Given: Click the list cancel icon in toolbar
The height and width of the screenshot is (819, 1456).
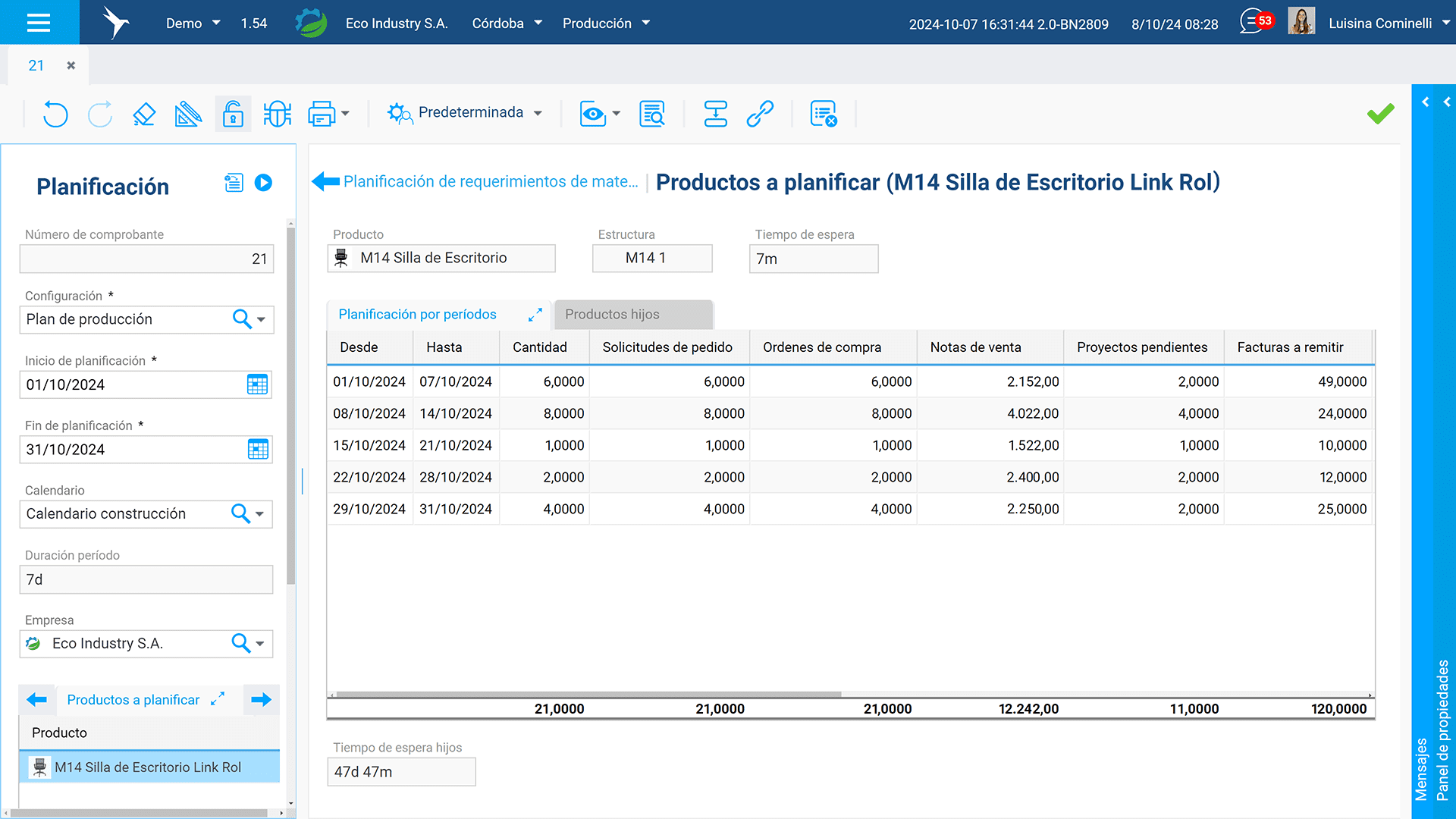Looking at the screenshot, I should pos(823,114).
